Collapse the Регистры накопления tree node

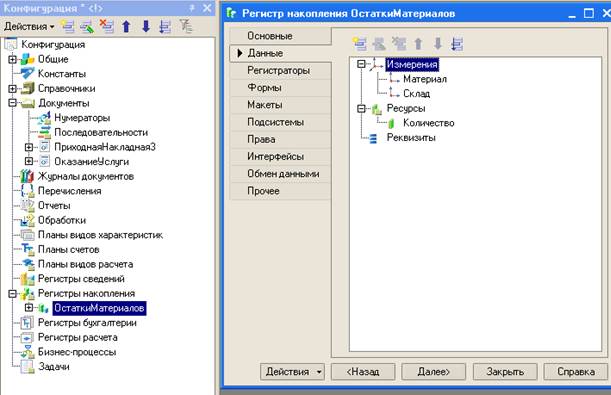click(x=12, y=293)
